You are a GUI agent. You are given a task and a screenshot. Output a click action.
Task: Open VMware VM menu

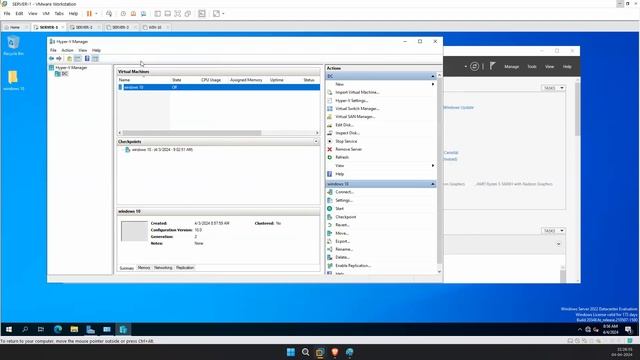click(x=46, y=13)
